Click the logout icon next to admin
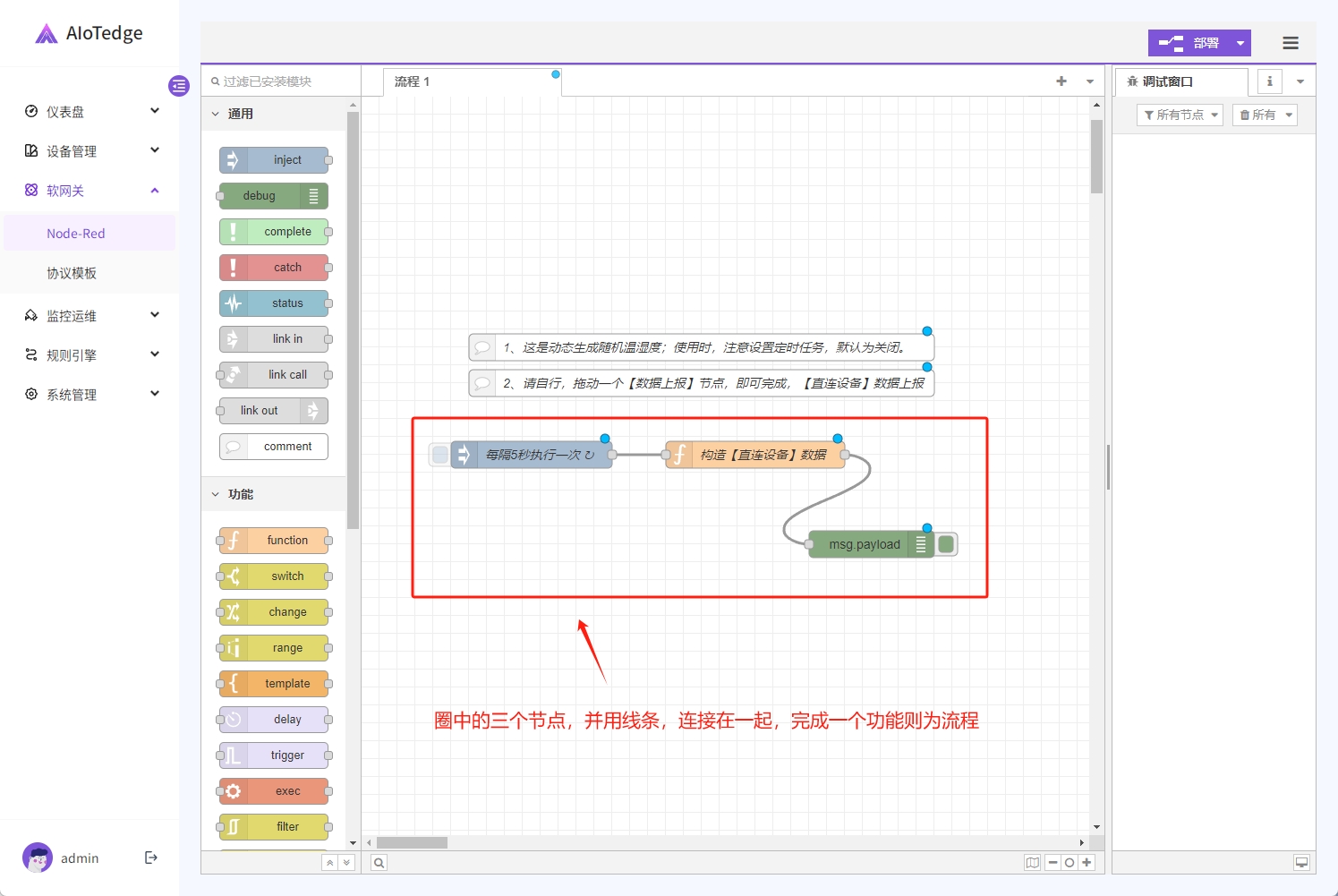 click(151, 858)
